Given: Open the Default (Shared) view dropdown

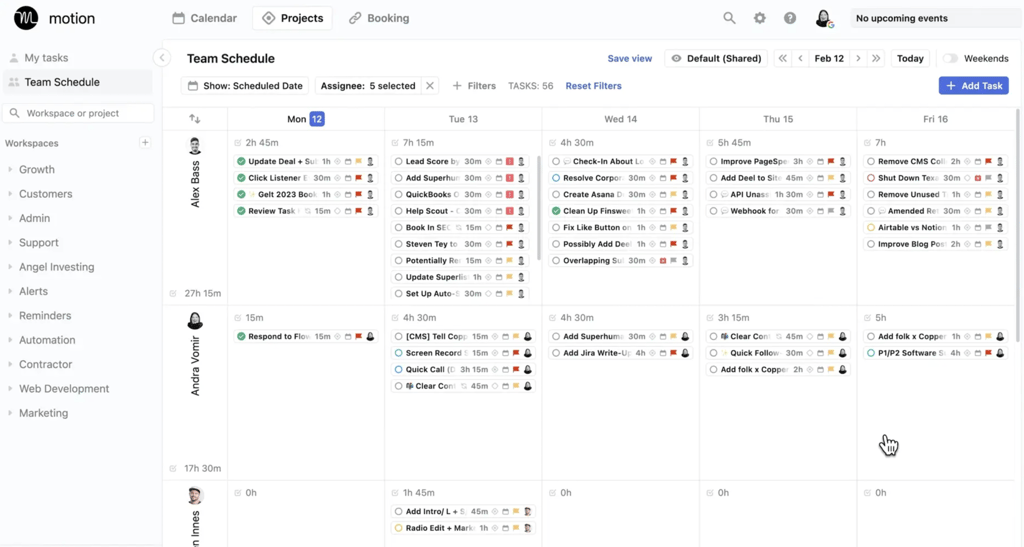Looking at the screenshot, I should pos(716,58).
